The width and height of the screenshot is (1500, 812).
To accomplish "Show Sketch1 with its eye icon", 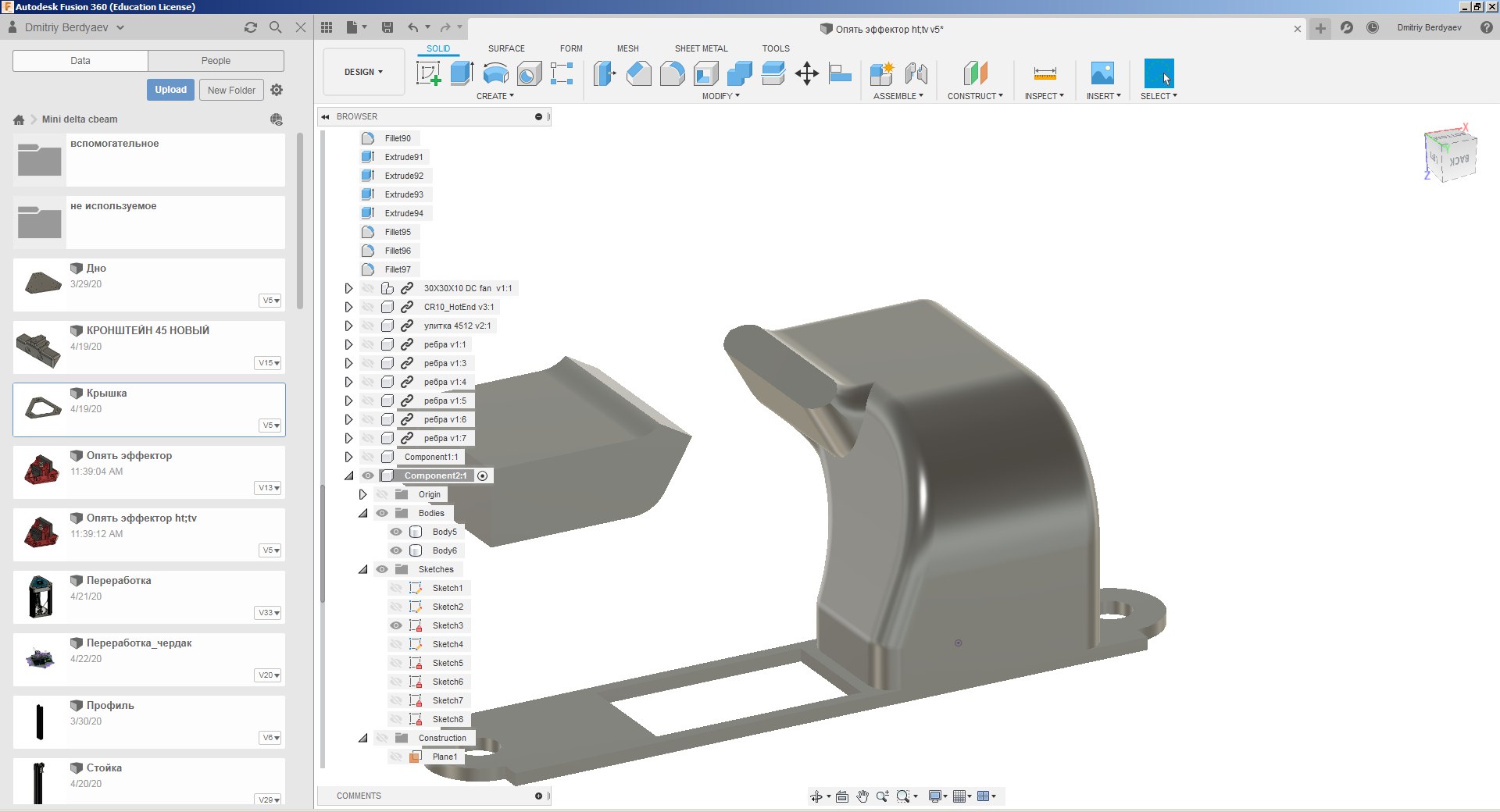I will 396,588.
